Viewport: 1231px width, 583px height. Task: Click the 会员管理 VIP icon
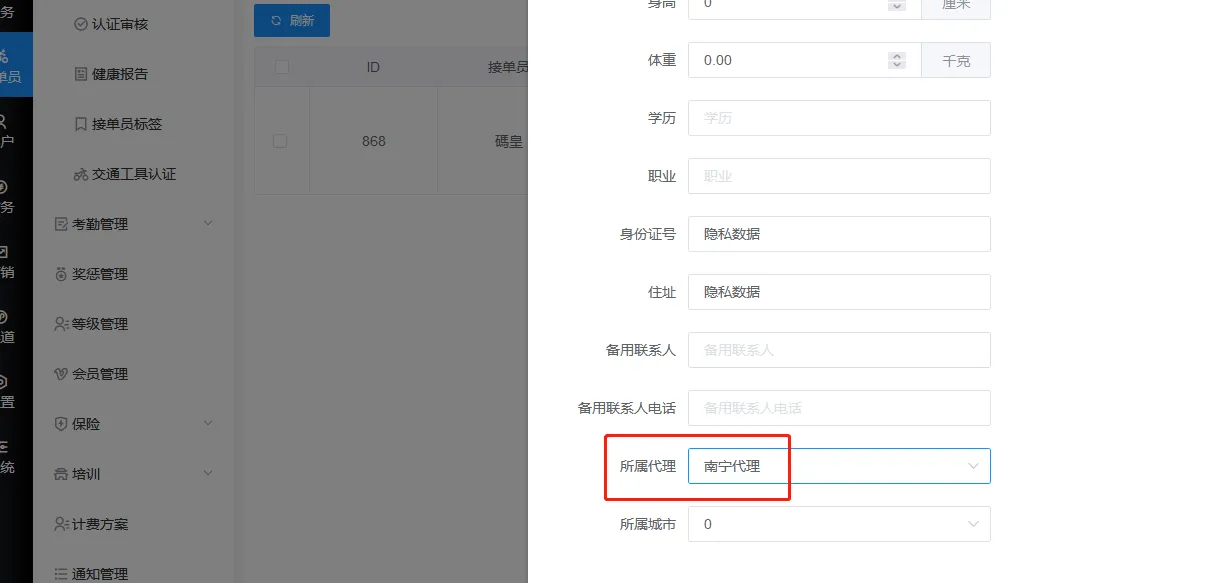(61, 374)
